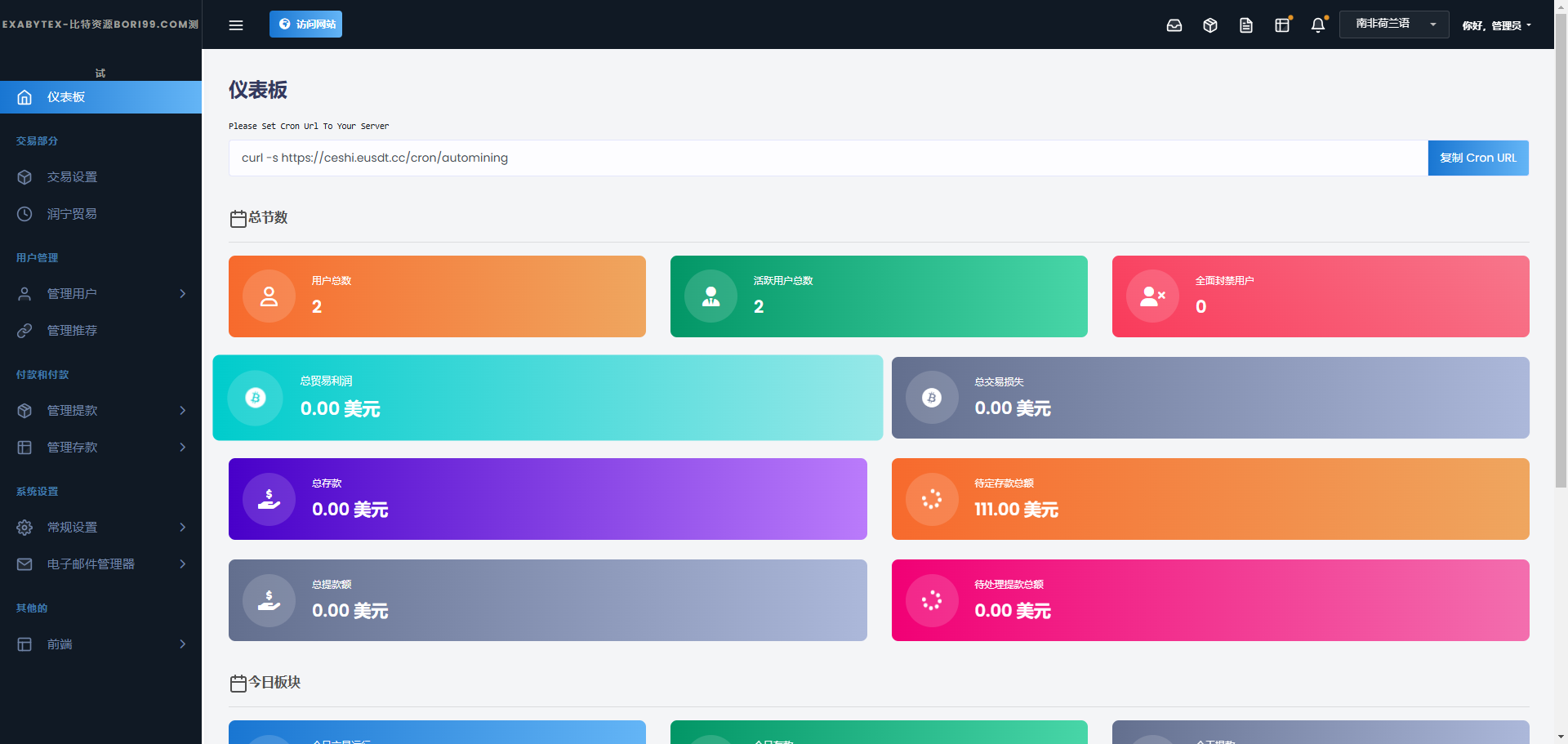Expand the 管理提款 chevron arrow
Screen dimensions: 1568x744
183,411
